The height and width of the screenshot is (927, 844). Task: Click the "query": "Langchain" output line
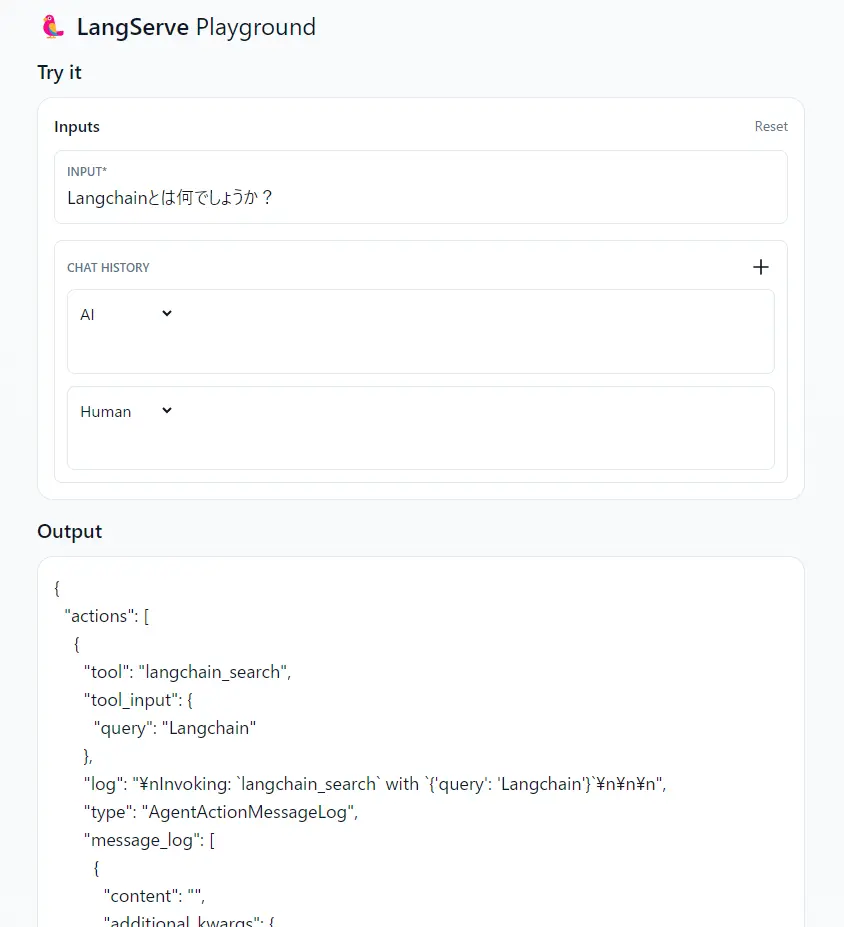178,728
